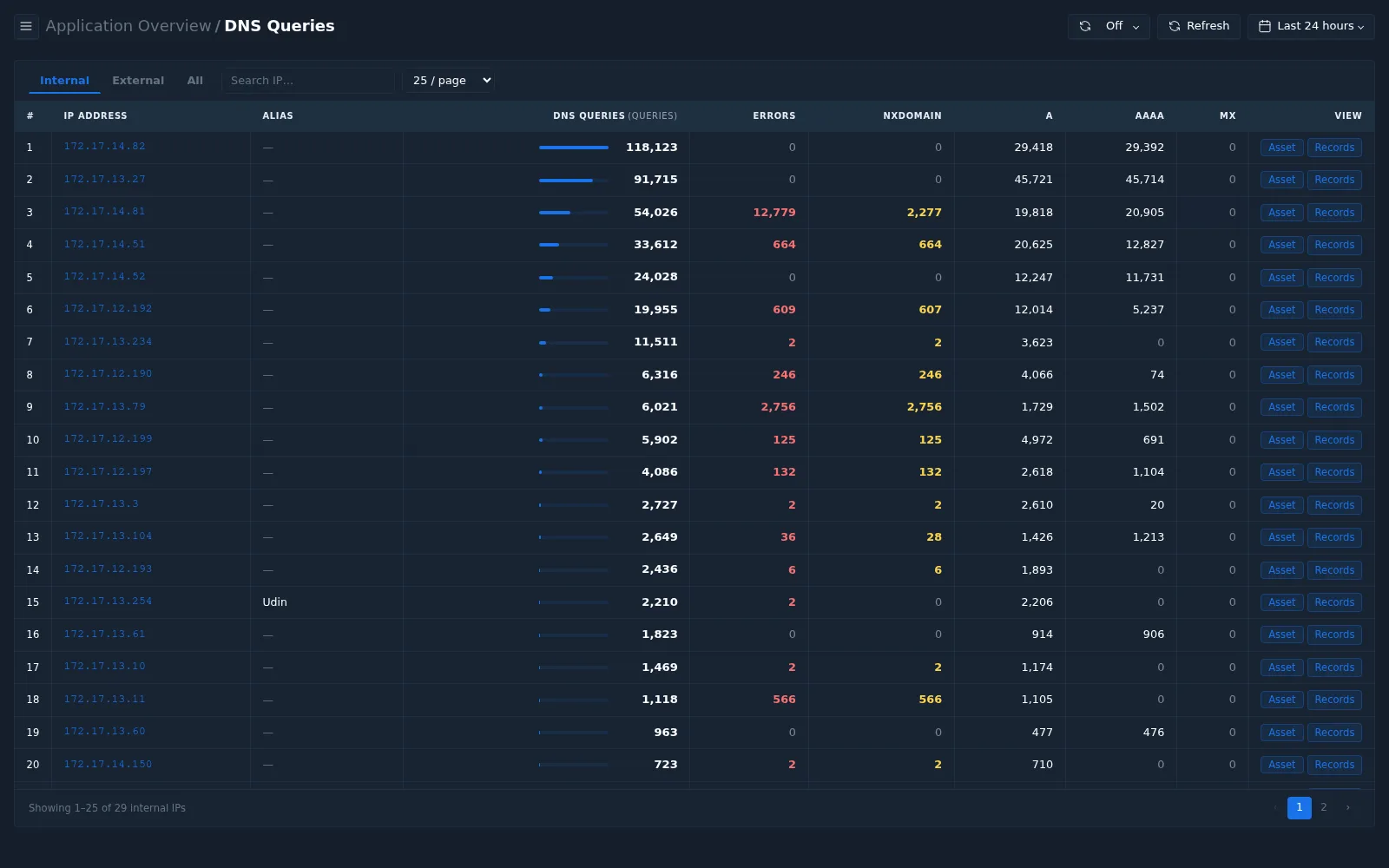Open Asset view for 172.17.13.254

1281,602
